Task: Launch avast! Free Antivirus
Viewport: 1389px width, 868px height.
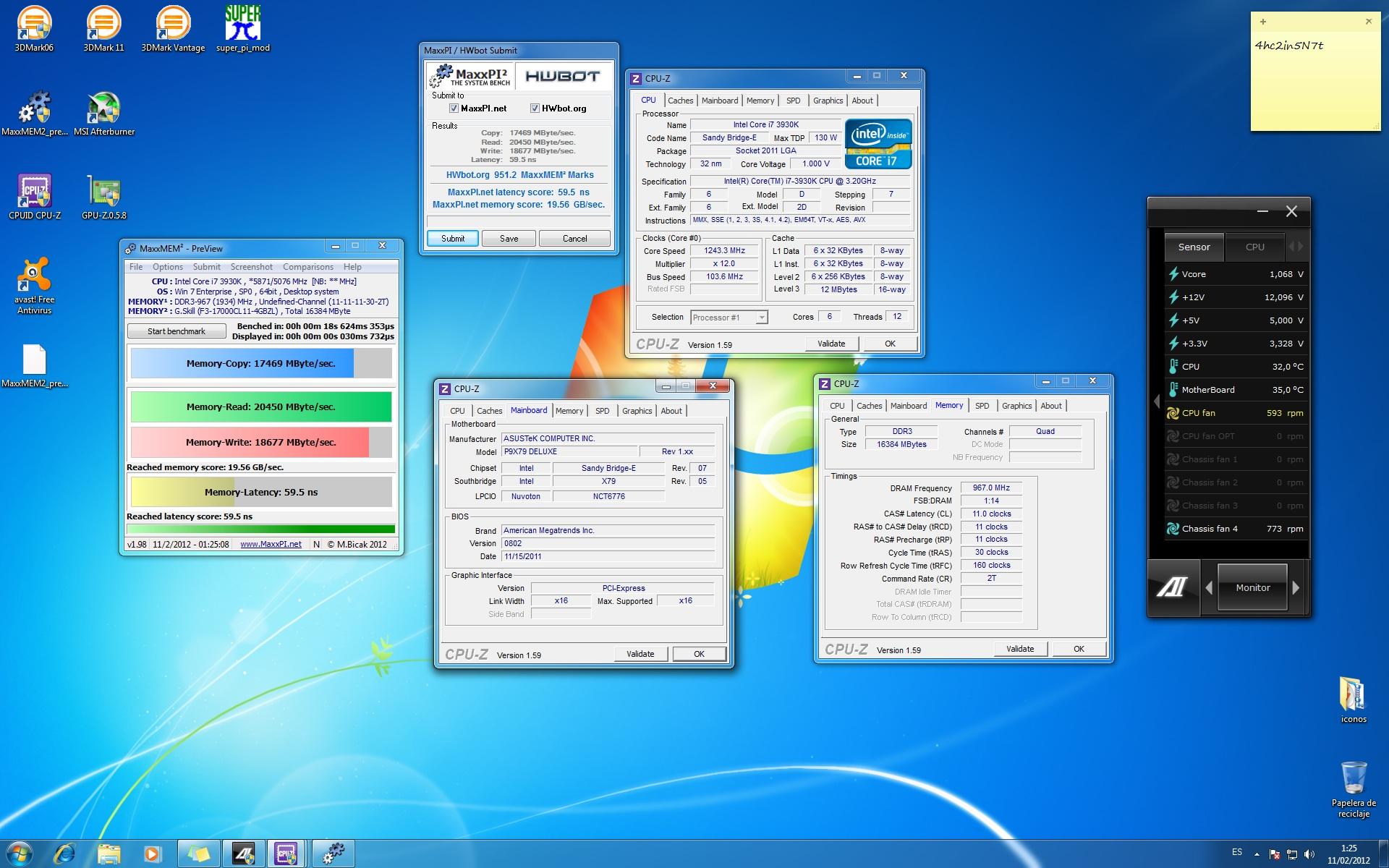Action: click(x=34, y=286)
